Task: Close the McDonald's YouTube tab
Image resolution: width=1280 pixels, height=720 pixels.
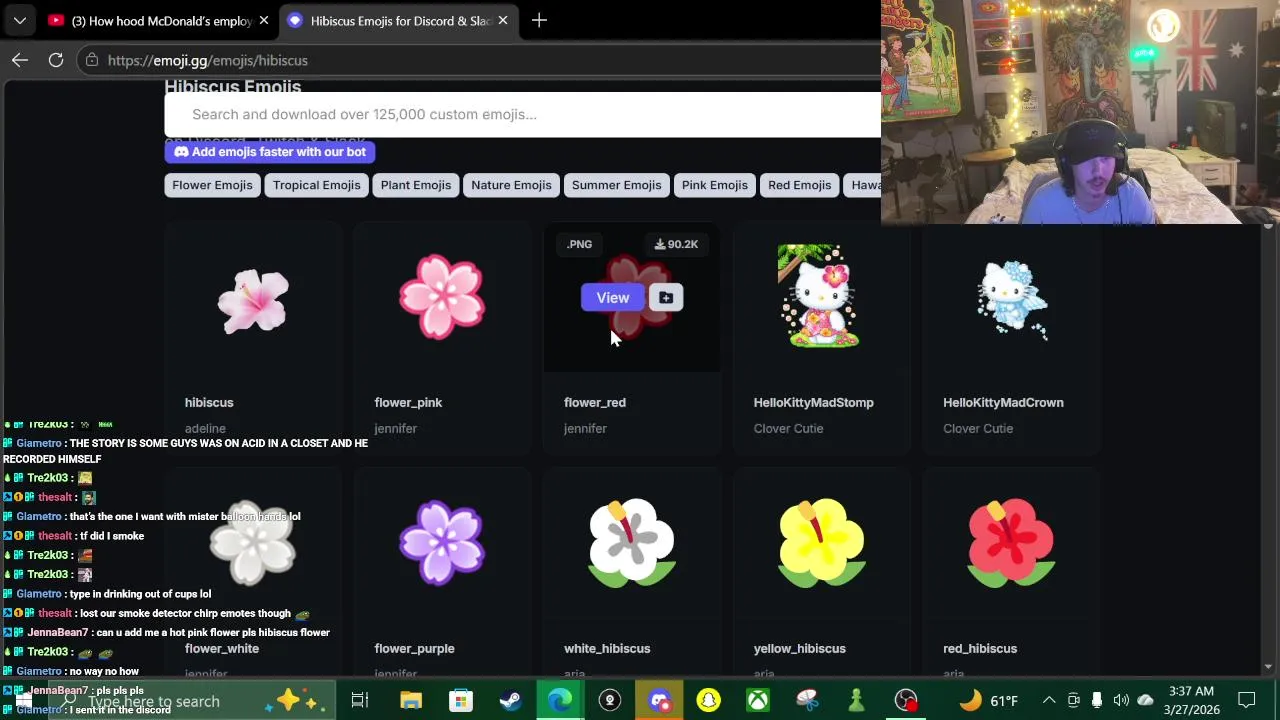Action: 264,20
